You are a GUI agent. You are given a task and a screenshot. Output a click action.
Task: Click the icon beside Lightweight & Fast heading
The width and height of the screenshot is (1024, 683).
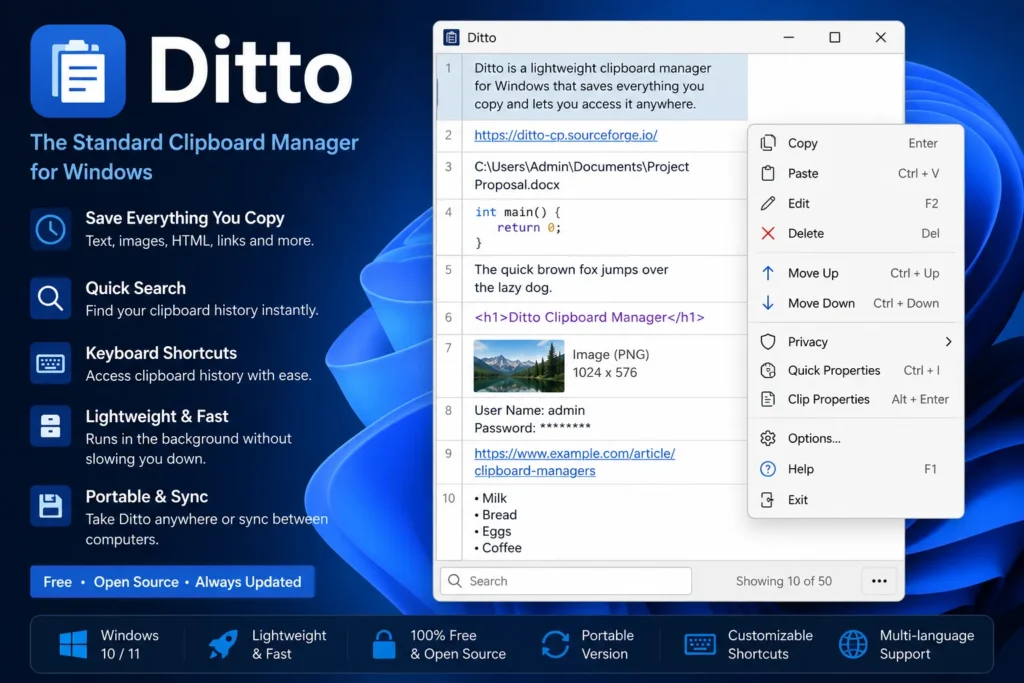[x=50, y=426]
